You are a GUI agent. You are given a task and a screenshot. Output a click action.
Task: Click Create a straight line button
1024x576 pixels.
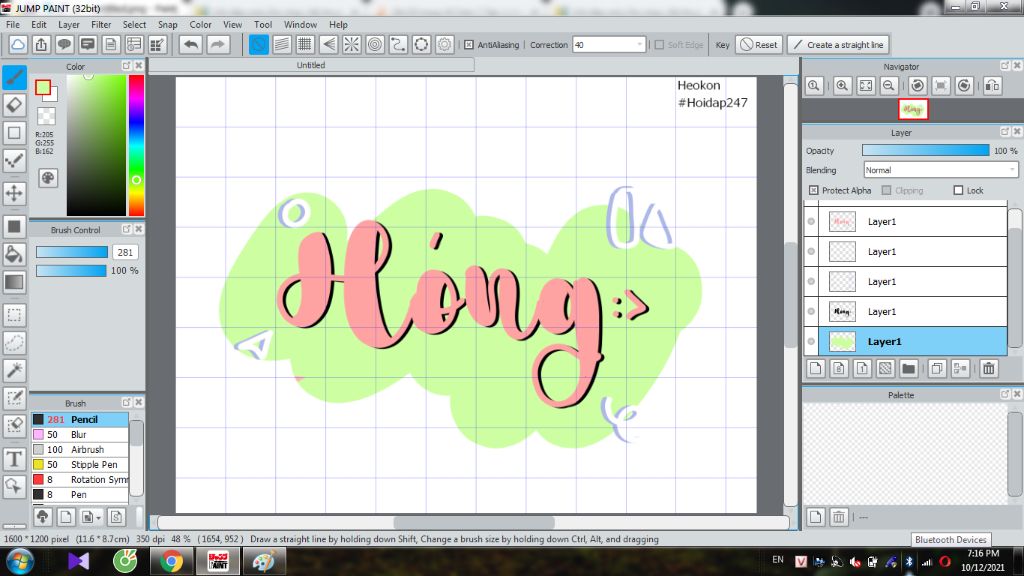[839, 44]
